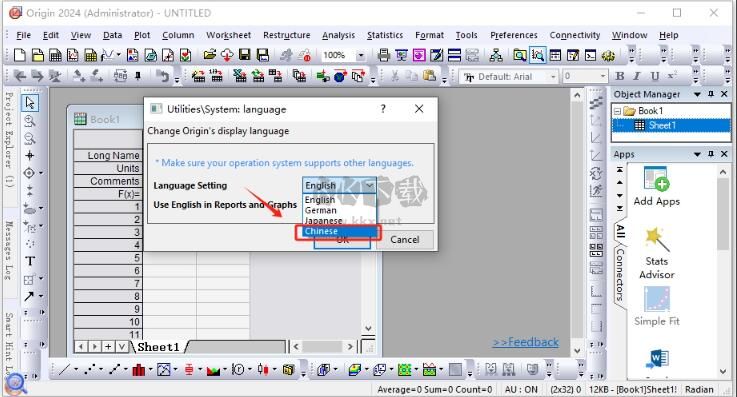Click the Paste toolbar icon
Screen dimensions: 737x397
tap(429, 76)
